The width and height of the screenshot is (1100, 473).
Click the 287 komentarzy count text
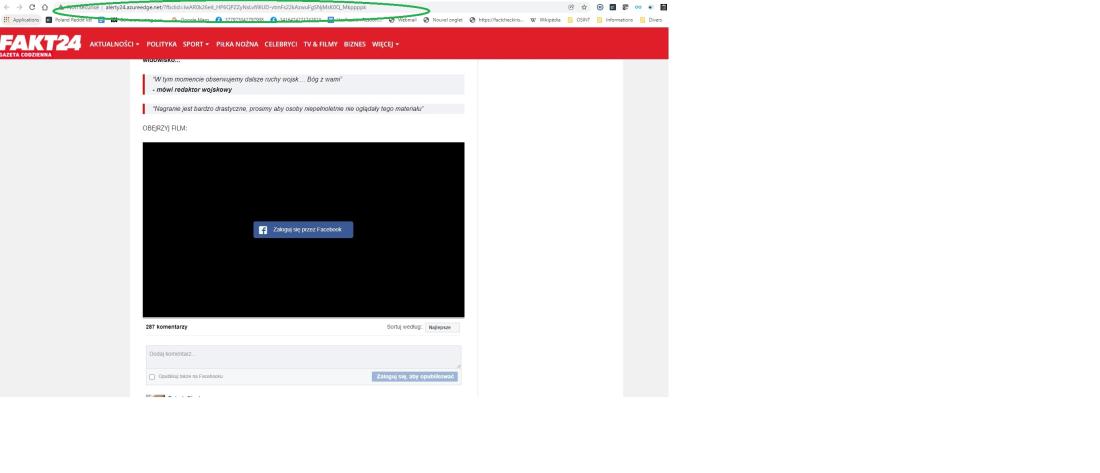tap(166, 327)
